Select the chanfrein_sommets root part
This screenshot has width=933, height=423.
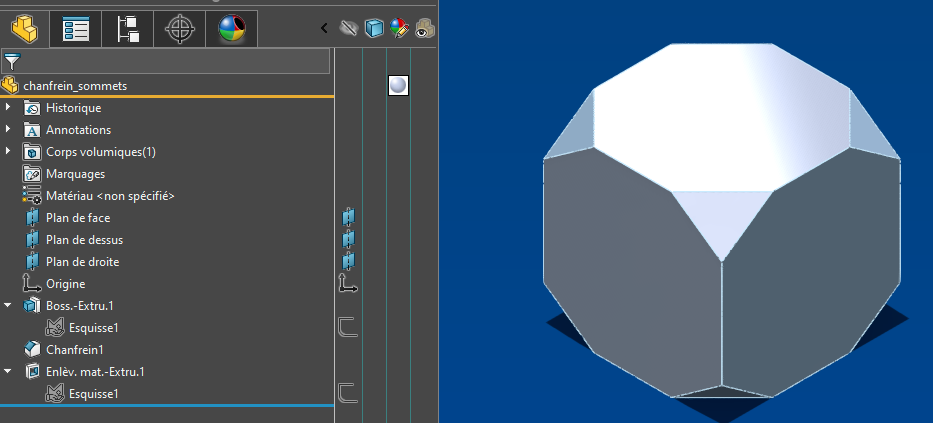[x=74, y=86]
